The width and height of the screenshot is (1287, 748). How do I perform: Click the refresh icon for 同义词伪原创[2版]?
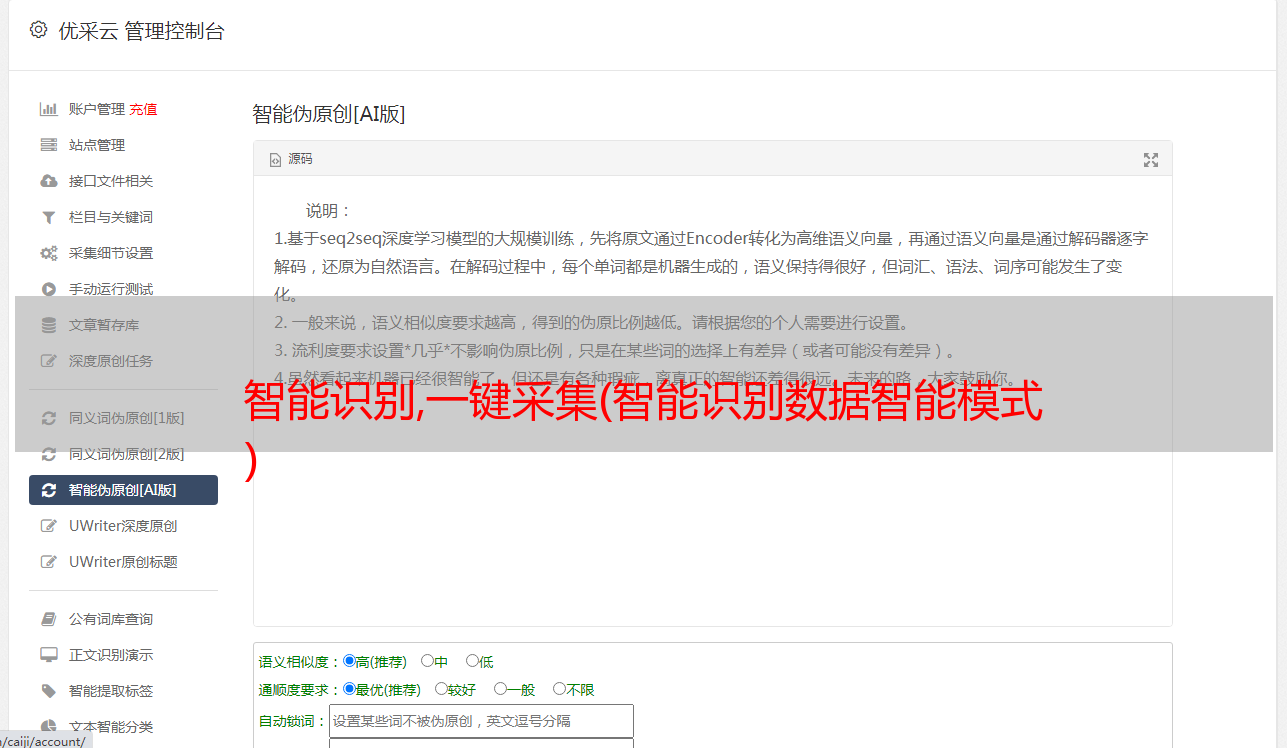coord(48,454)
